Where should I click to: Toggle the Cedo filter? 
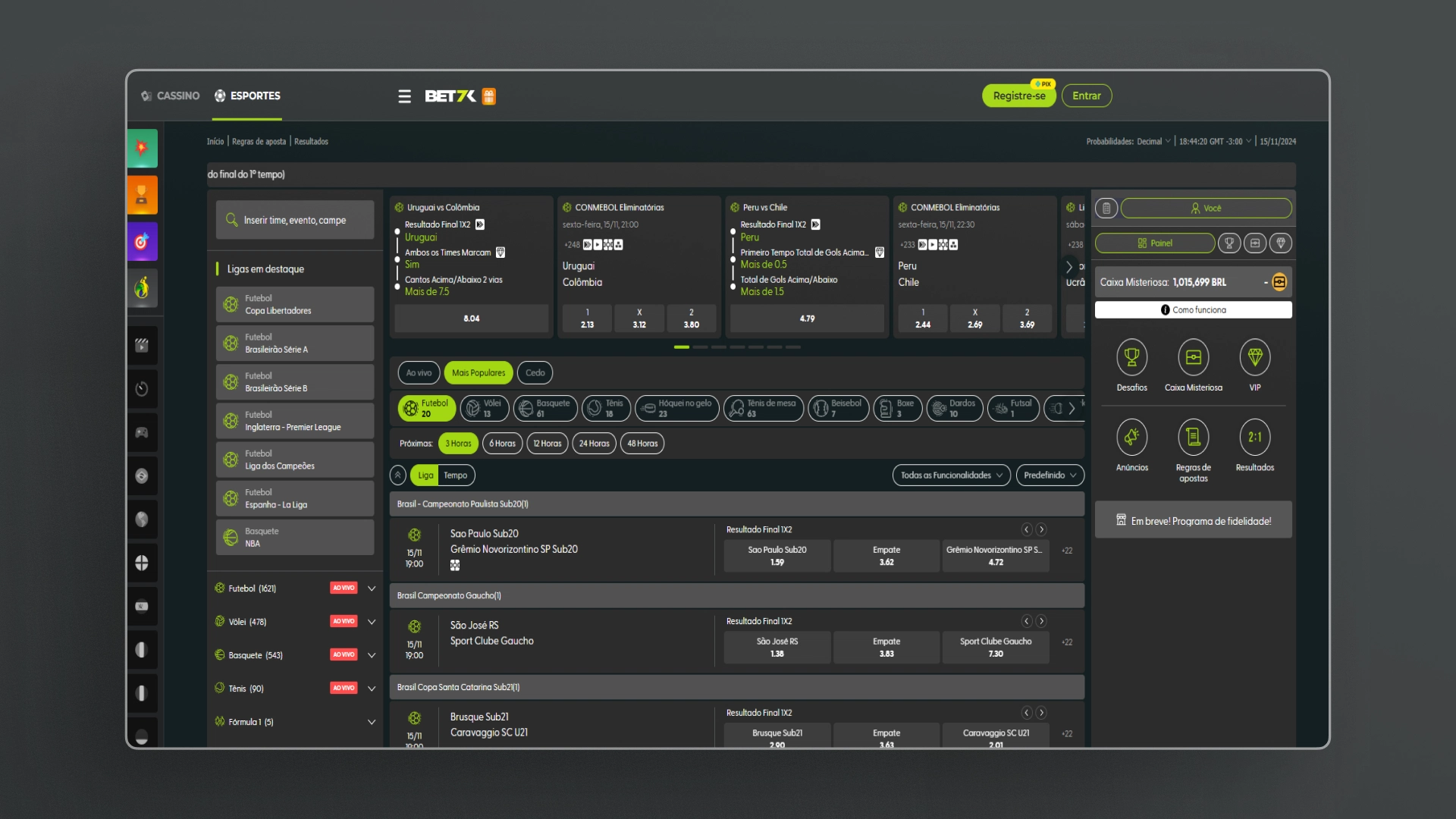pos(535,372)
